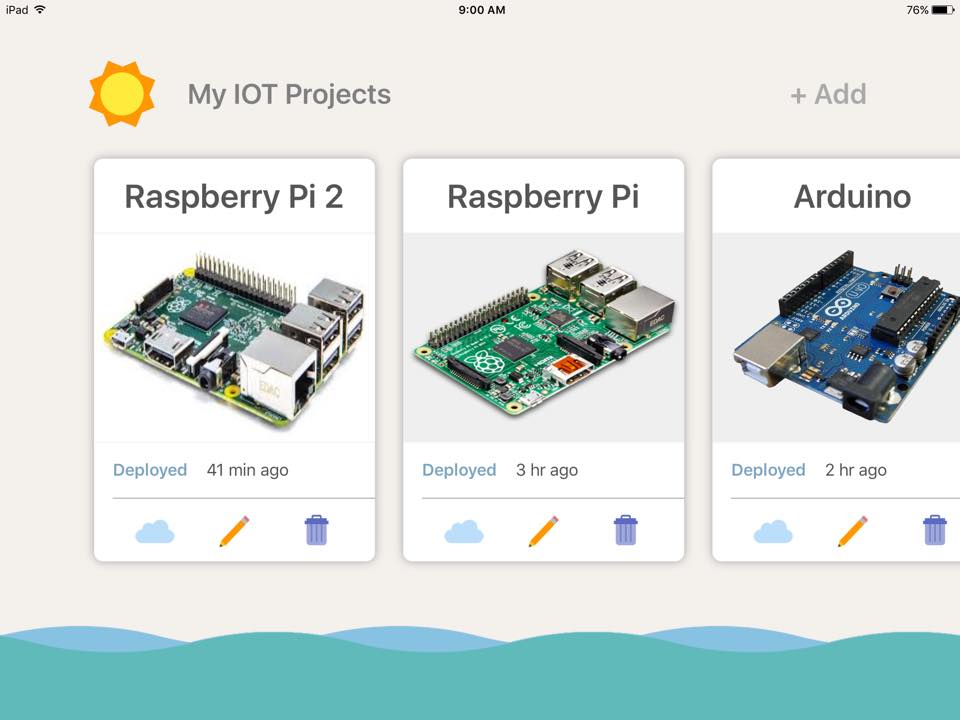Edit Raspberry Pi project with pencil icon
The width and height of the screenshot is (960, 720).
pos(544,531)
